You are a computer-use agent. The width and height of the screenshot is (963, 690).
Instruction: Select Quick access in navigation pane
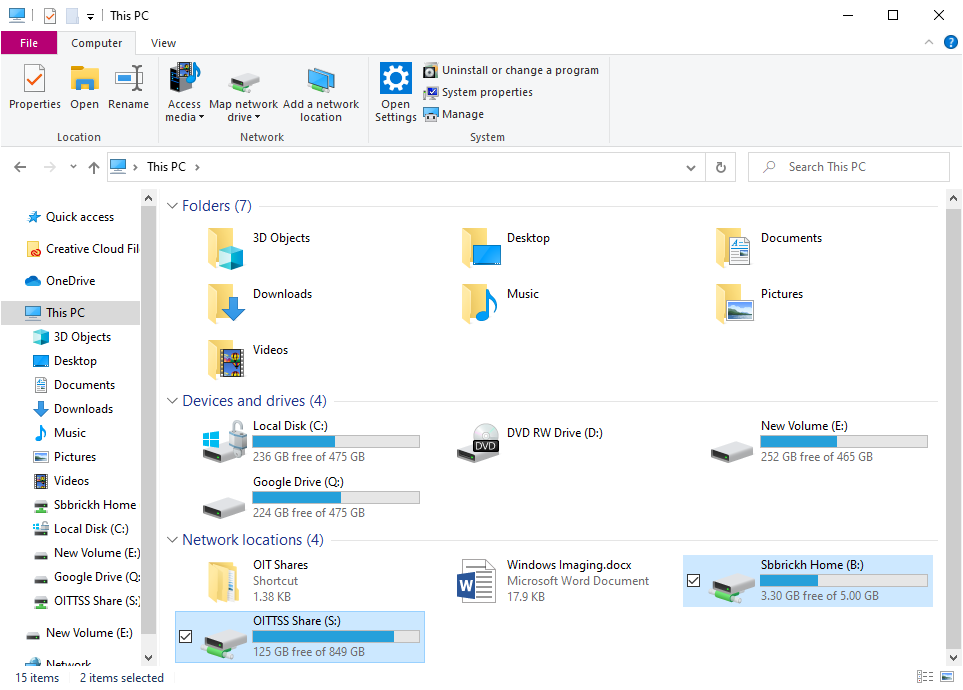point(71,217)
